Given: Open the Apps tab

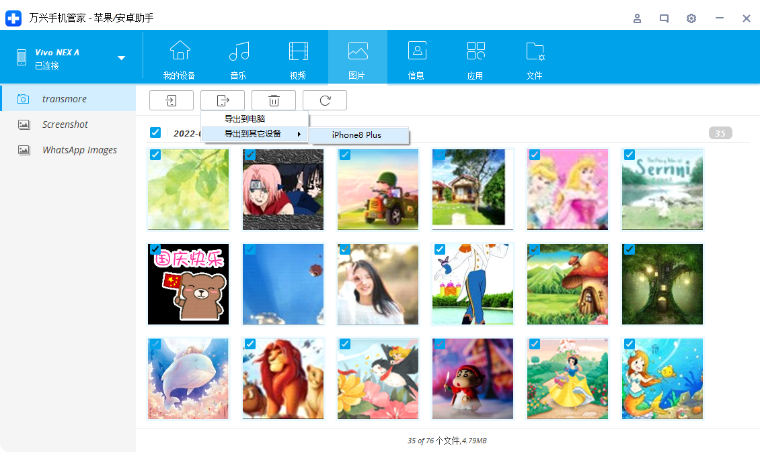Looking at the screenshot, I should (476, 59).
